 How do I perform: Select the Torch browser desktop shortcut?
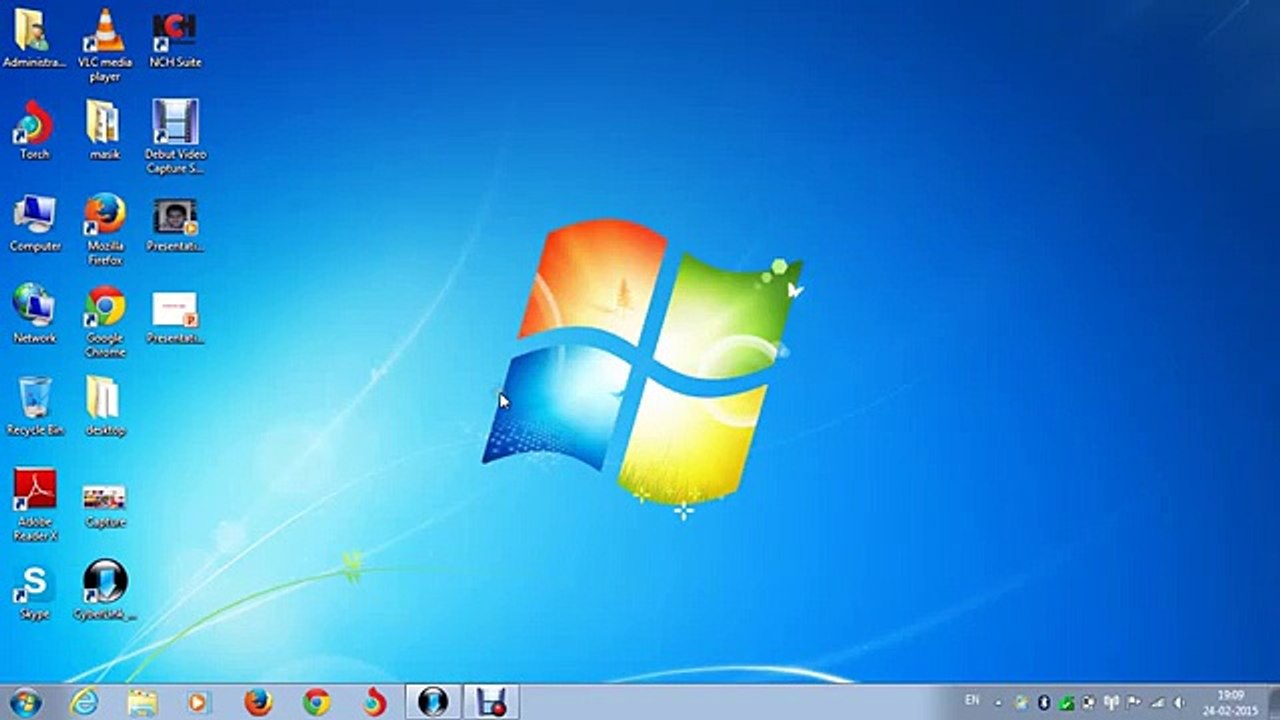34,130
